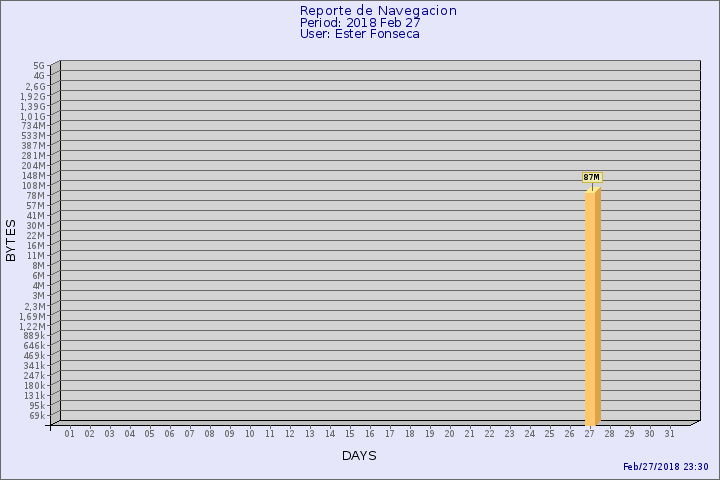The image size is (720, 480).
Task: Click the 2,3M y-axis label
Action: [x=35, y=305]
